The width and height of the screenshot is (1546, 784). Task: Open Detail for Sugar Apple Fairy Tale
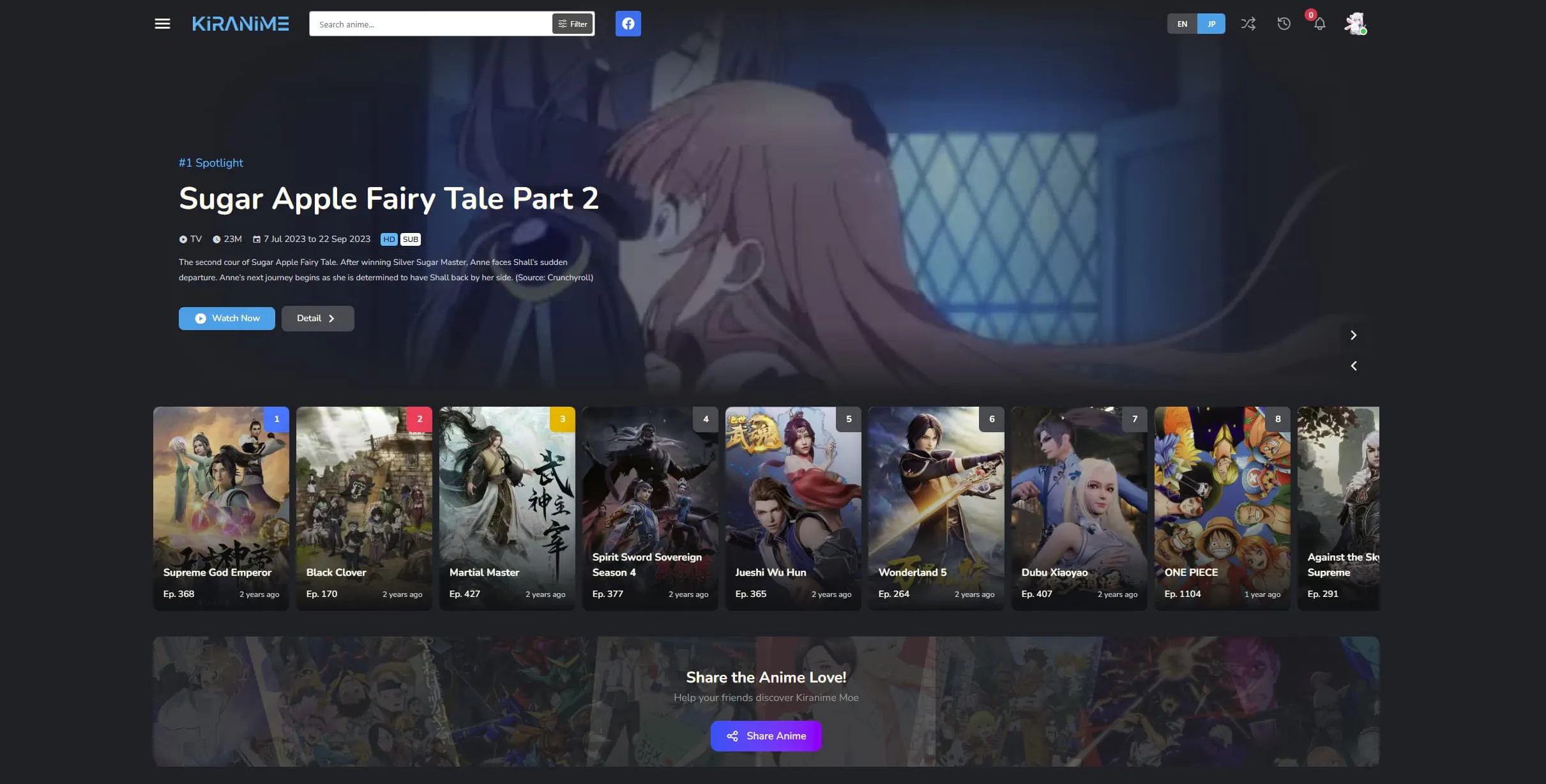click(x=317, y=318)
